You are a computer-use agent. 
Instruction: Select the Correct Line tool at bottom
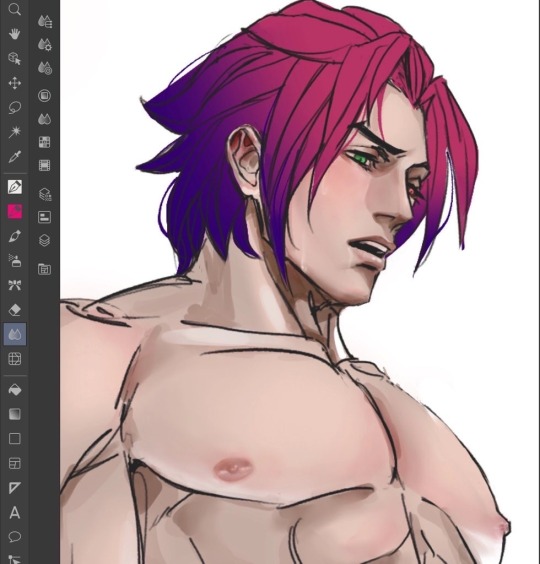pos(14,559)
